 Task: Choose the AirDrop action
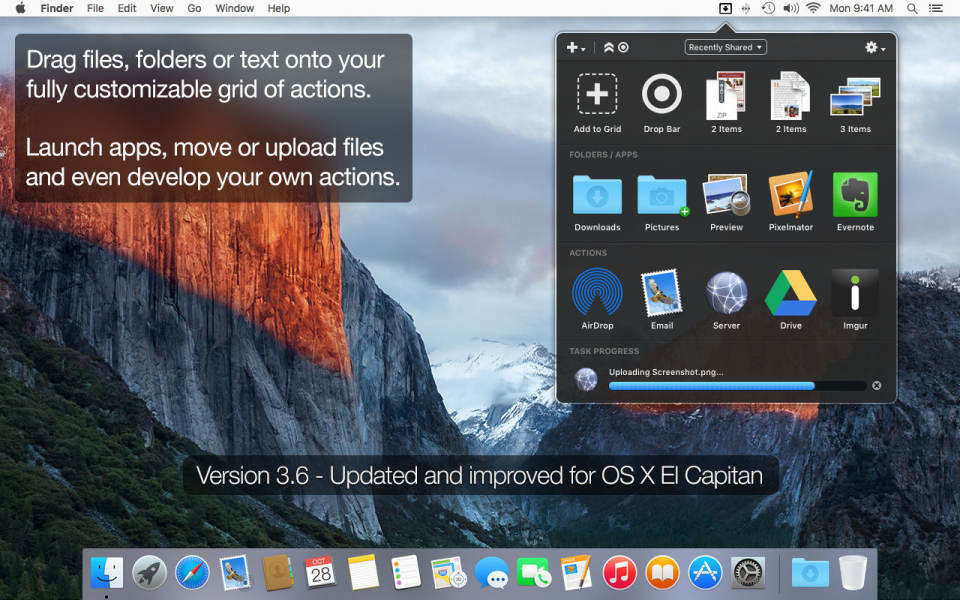pos(597,293)
